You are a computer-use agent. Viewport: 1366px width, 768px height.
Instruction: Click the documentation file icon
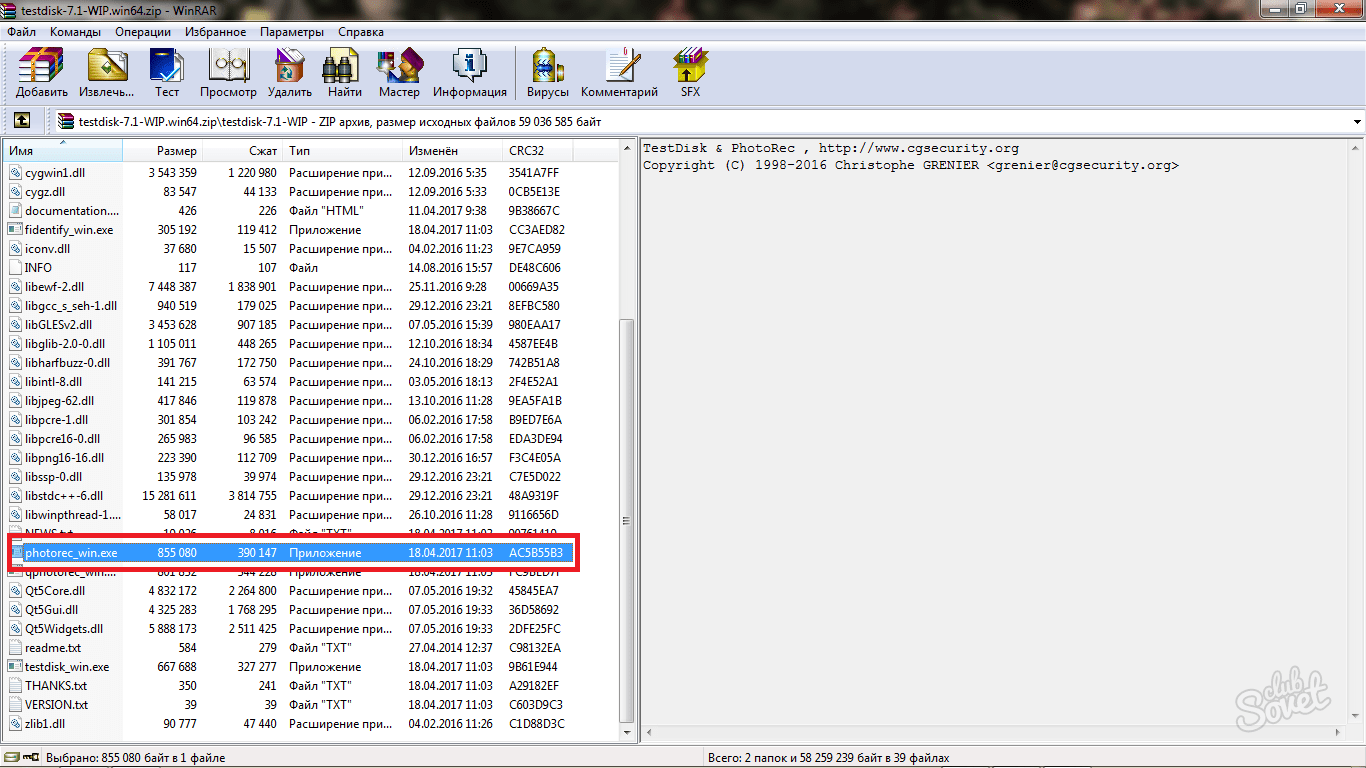pyautogui.click(x=15, y=210)
